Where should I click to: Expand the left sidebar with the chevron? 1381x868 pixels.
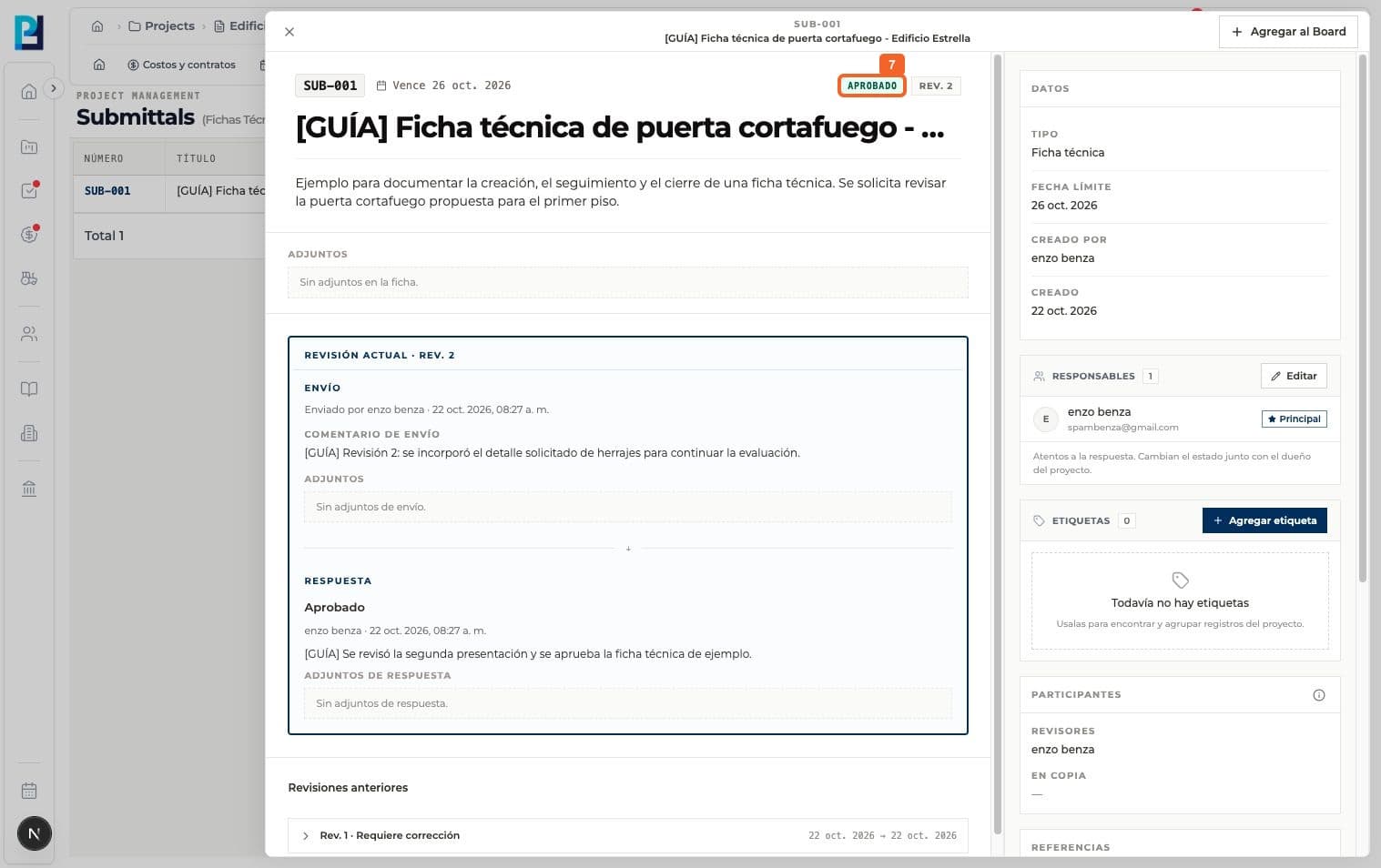(x=54, y=88)
